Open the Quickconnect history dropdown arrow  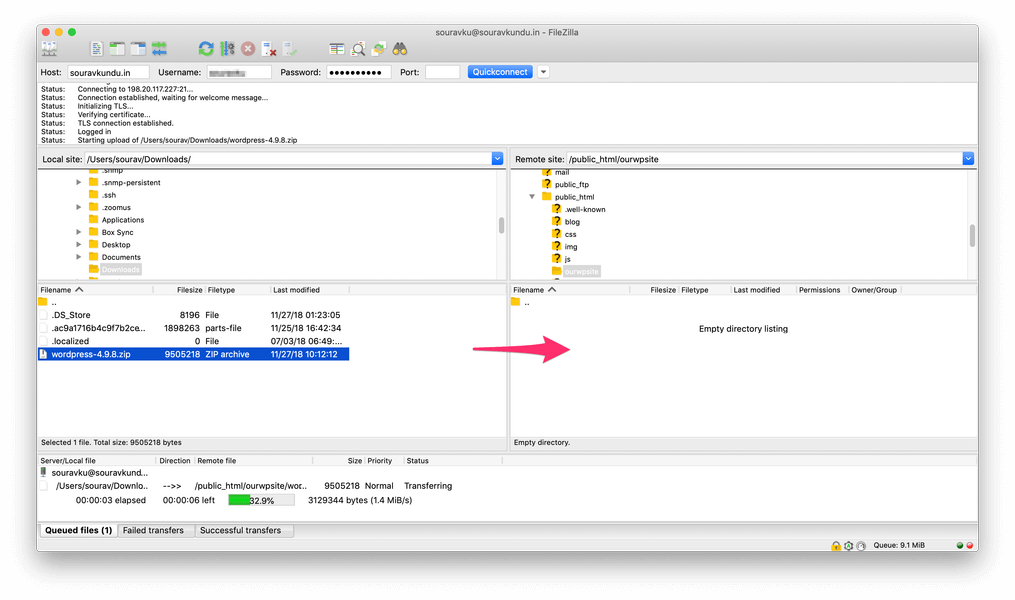(x=544, y=72)
